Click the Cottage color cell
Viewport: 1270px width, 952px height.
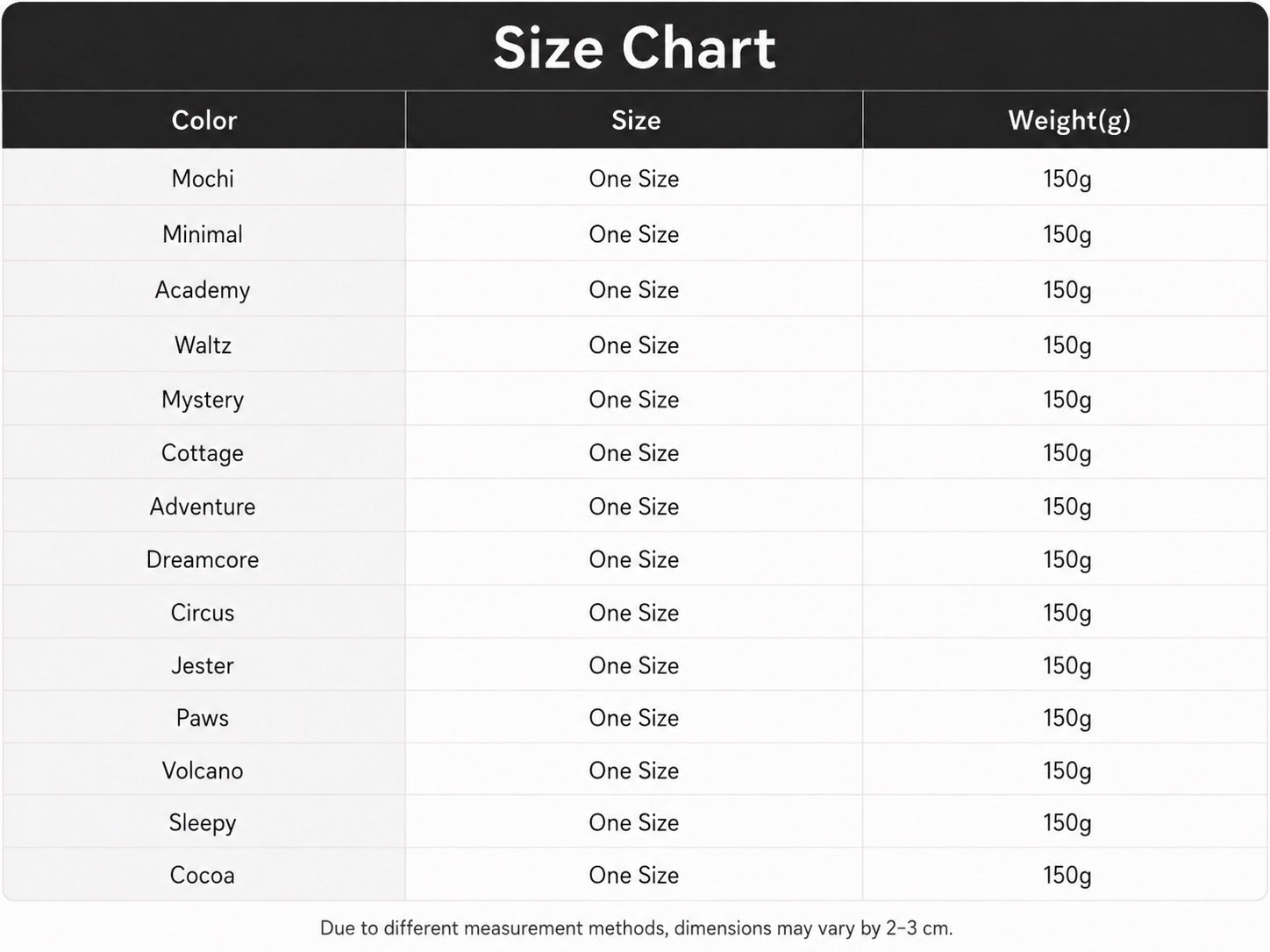(203, 453)
